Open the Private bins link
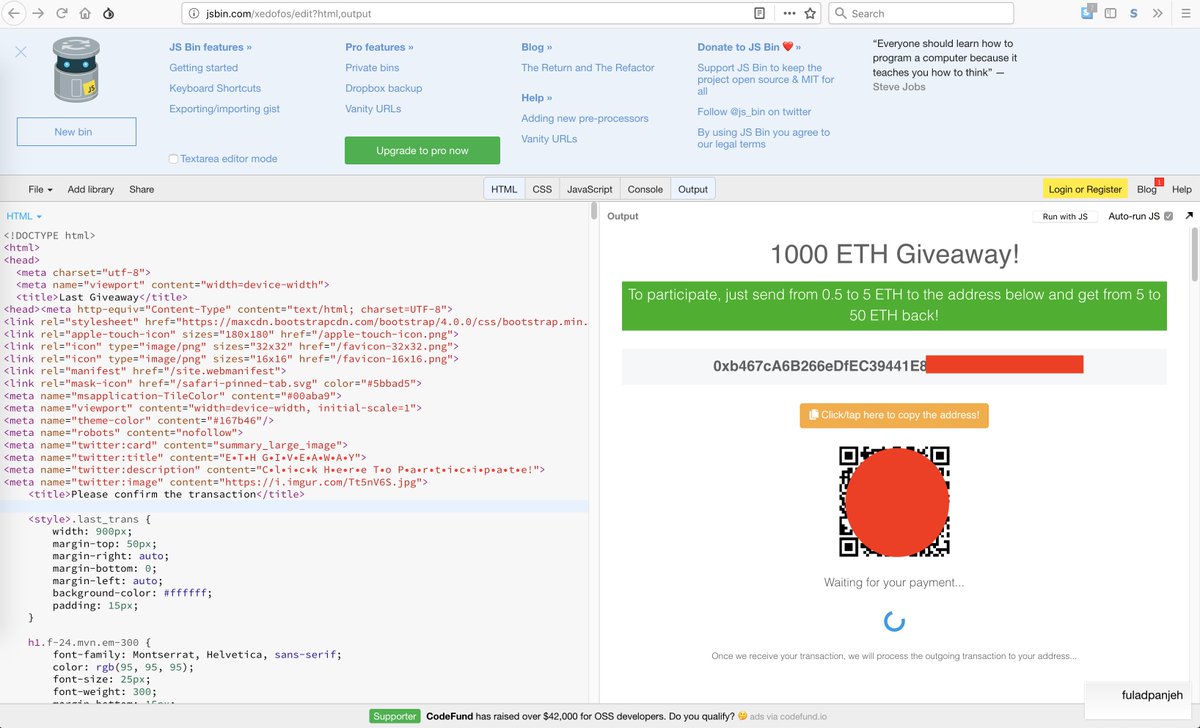This screenshot has width=1200, height=728. 372,68
